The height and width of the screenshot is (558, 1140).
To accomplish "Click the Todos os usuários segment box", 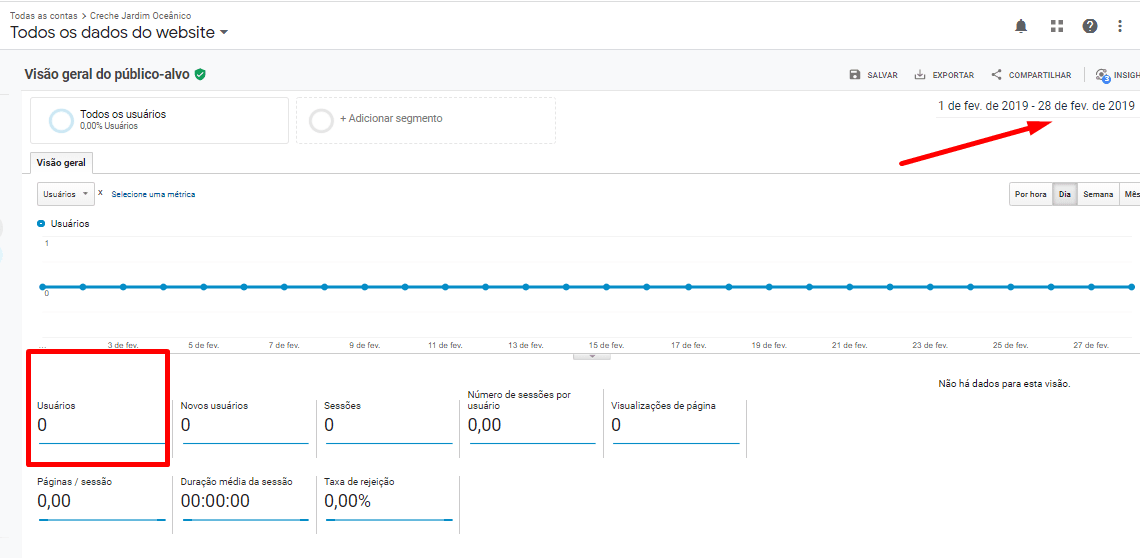I will tap(159, 120).
